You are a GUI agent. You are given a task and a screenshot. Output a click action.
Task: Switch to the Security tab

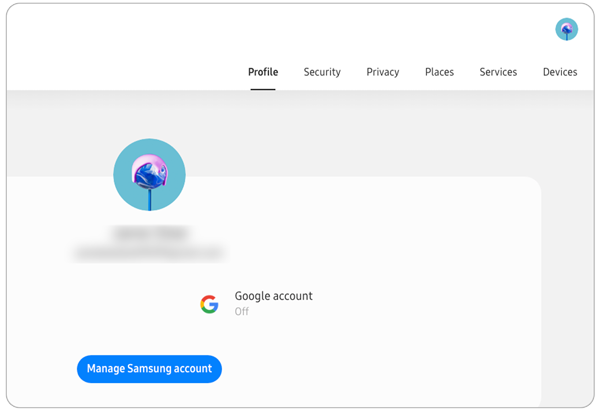coord(322,72)
